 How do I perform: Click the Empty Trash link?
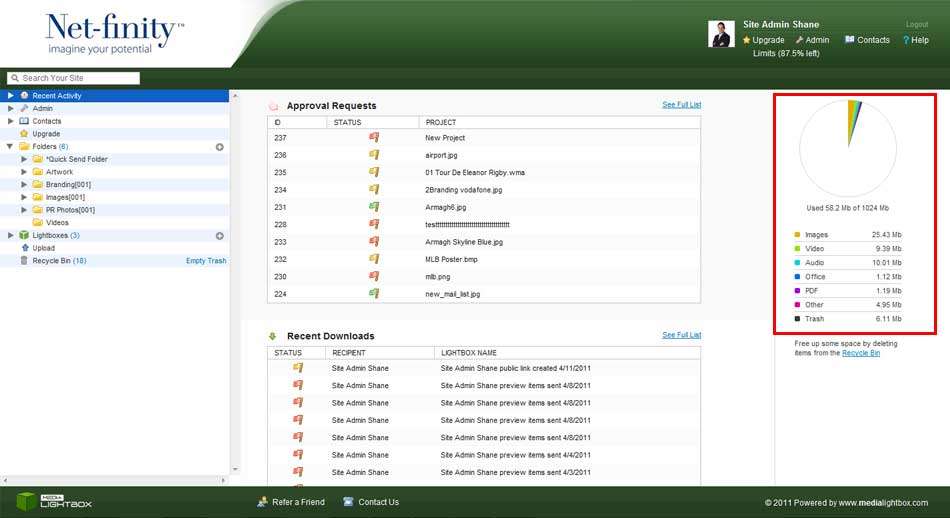(206, 261)
